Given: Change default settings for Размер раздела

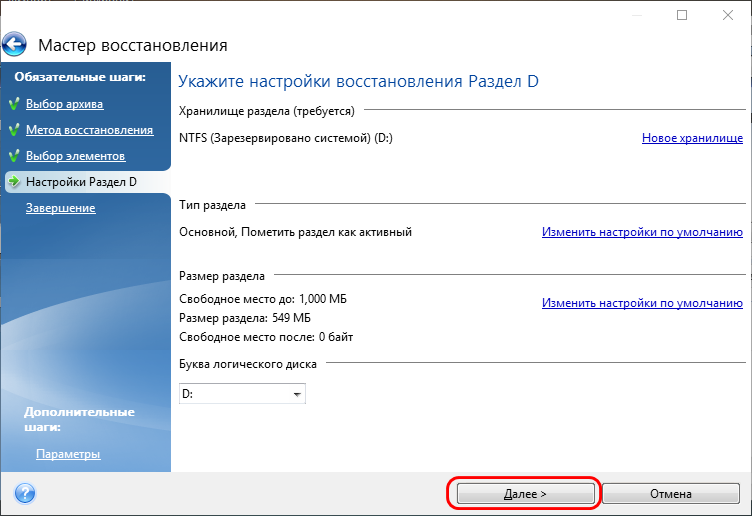Looking at the screenshot, I should (642, 303).
